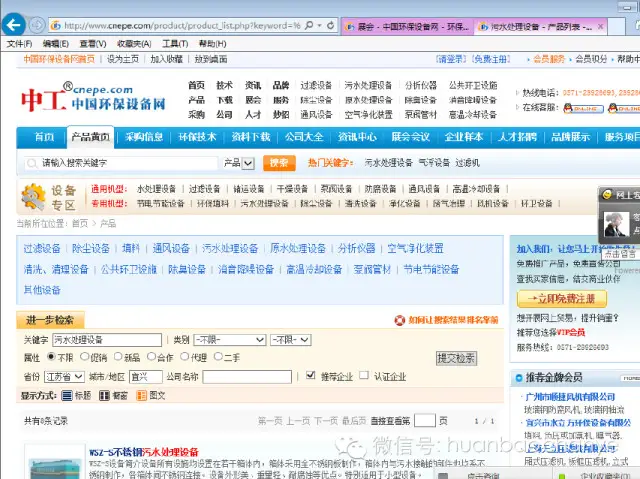Click the 立即免费注册 button
Image resolution: width=640 pixels, height=479 pixels.
[562, 299]
